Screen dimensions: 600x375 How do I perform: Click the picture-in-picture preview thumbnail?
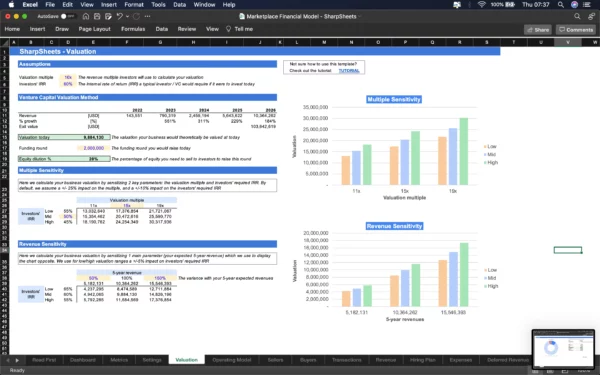pyautogui.click(x=563, y=349)
